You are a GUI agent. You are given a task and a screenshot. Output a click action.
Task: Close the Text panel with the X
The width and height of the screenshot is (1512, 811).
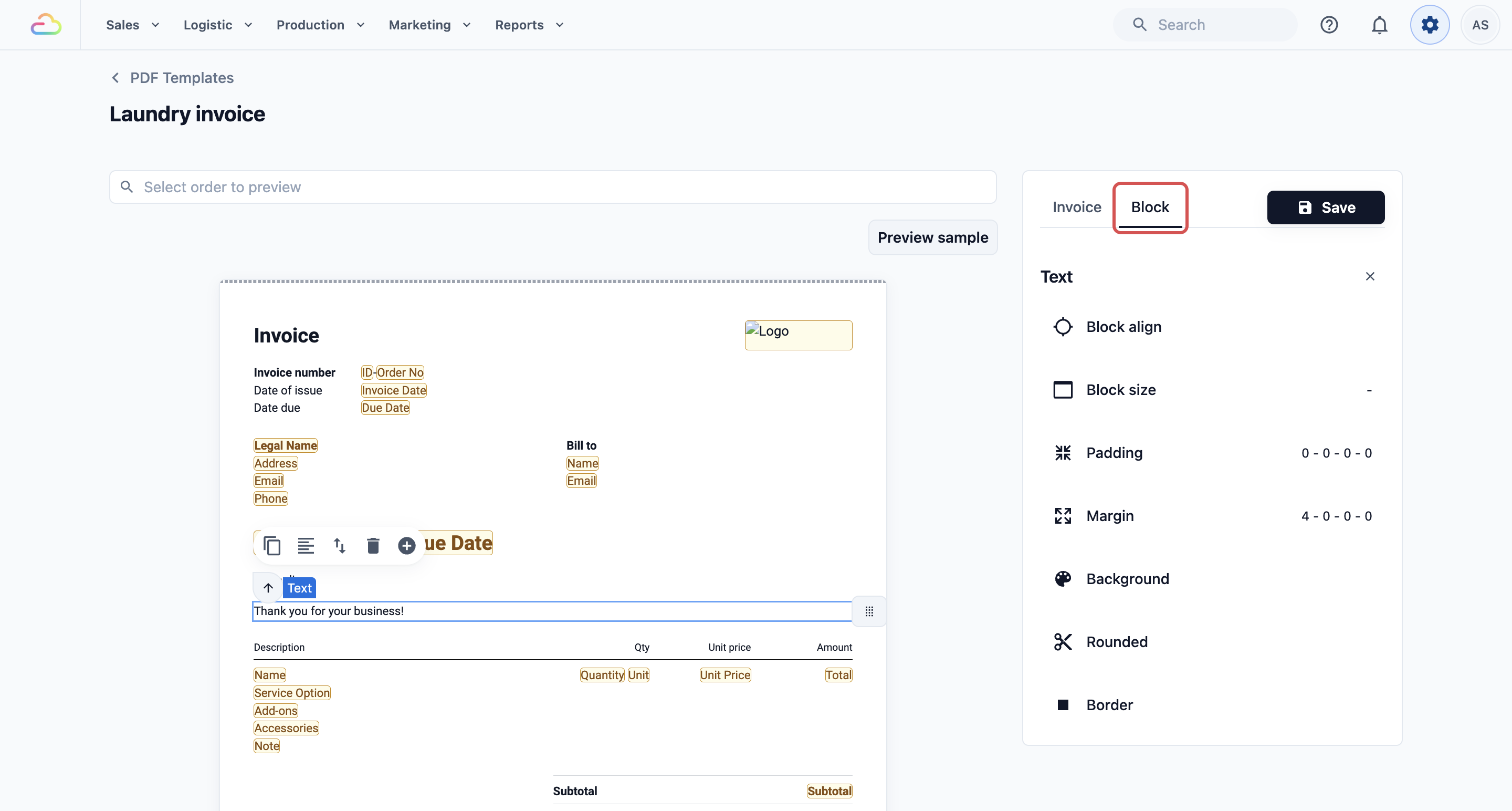[x=1370, y=276]
